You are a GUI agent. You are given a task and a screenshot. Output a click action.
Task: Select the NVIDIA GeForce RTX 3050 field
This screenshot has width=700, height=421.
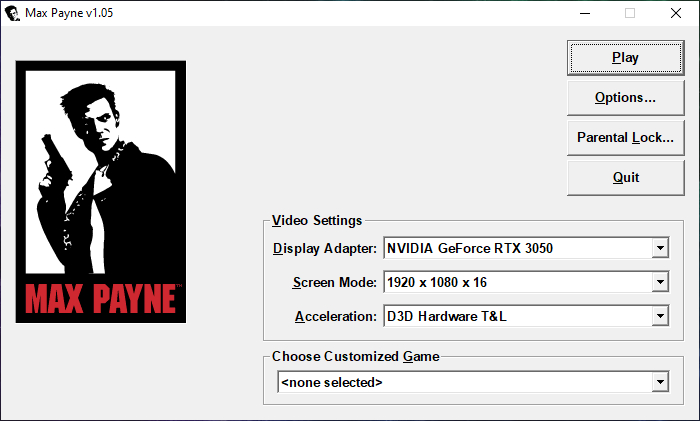click(516, 248)
